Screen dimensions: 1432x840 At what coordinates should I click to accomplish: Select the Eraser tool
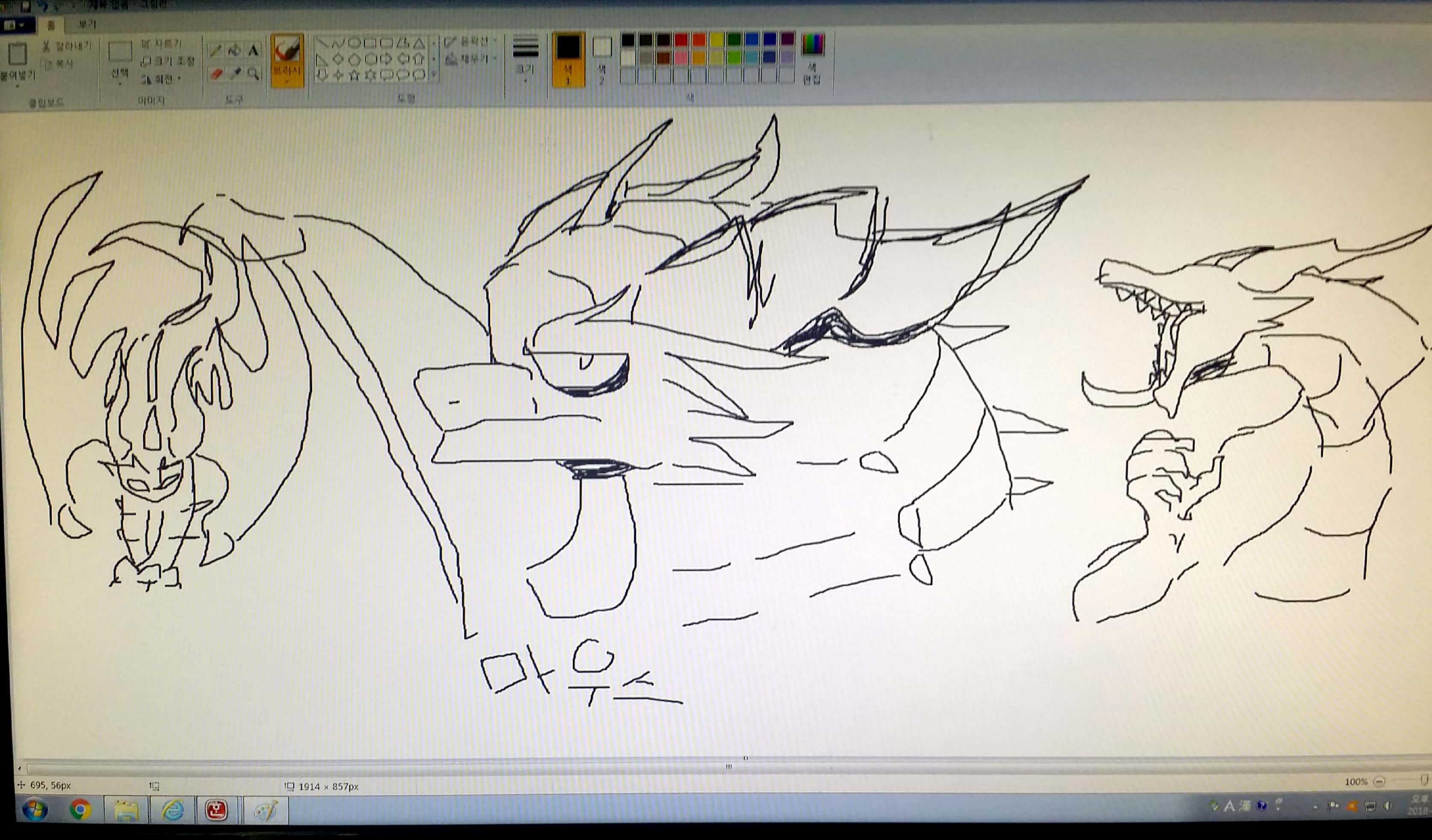pyautogui.click(x=216, y=74)
